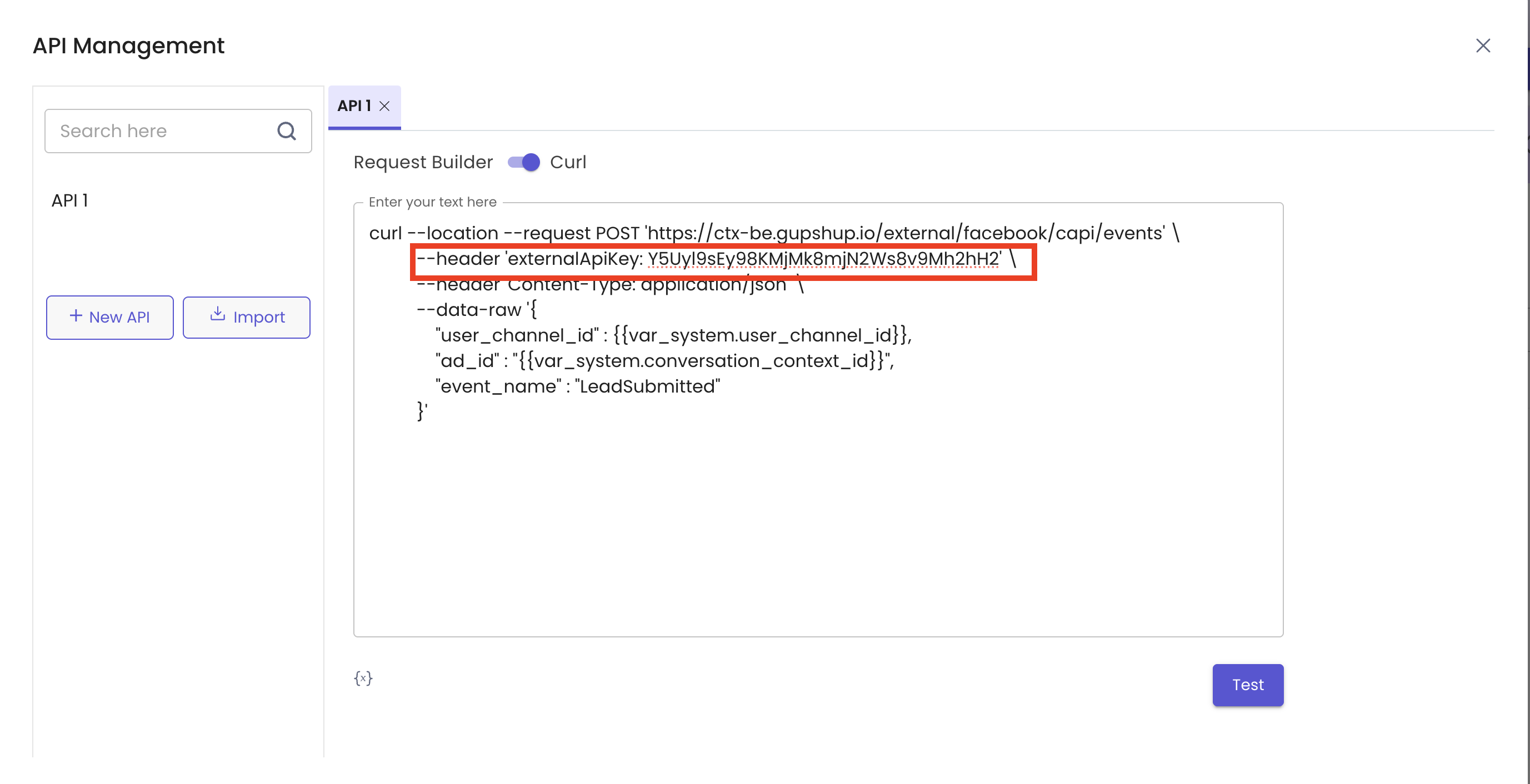The width and height of the screenshot is (1530, 784).
Task: Click the "event_name" : "LeadSubmitted" line
Action: 577,386
